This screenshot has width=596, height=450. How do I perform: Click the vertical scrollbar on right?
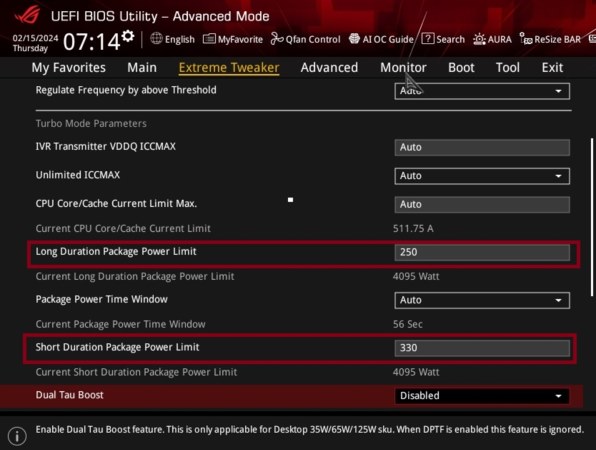(x=592, y=217)
